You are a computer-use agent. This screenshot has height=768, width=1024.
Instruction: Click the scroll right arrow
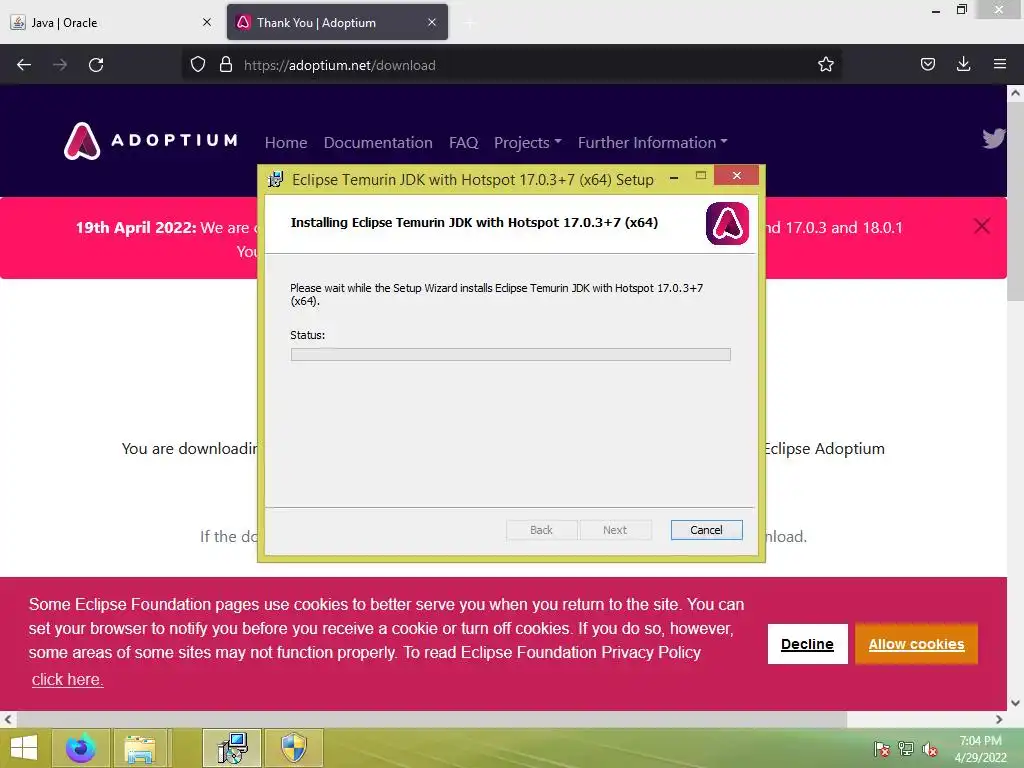[x=999, y=719]
